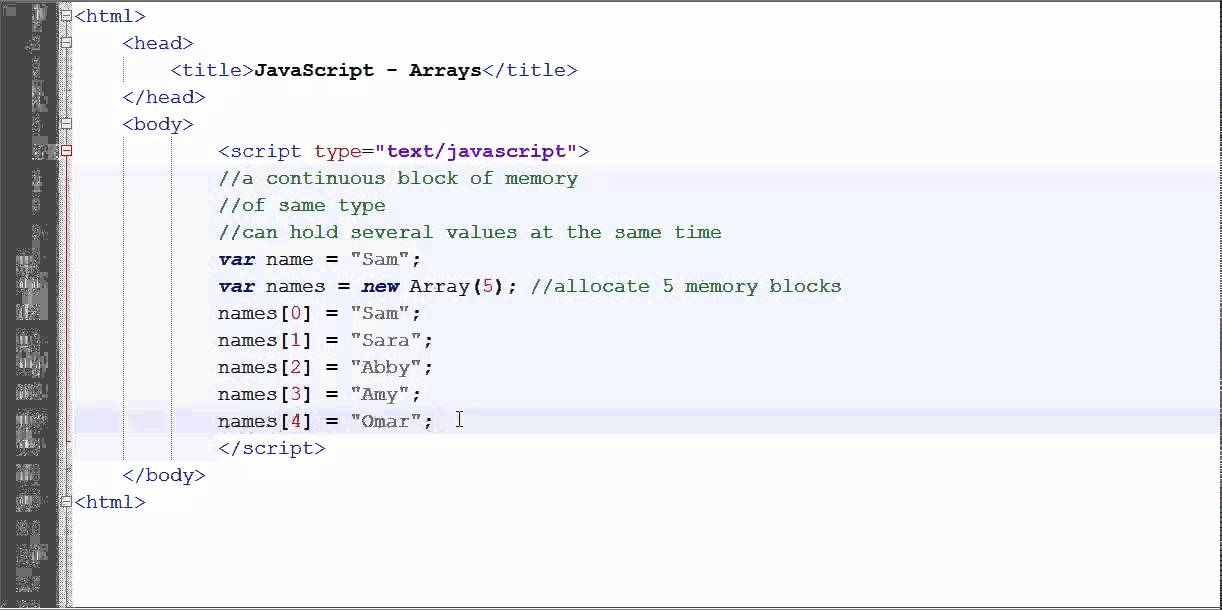Click the line names[0] = "Sam"

tap(320, 313)
